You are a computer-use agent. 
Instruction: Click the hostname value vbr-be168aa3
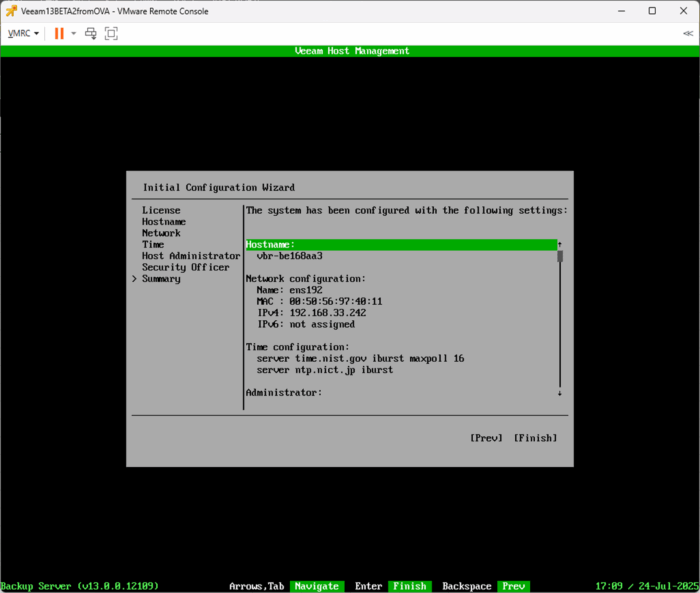point(289,256)
